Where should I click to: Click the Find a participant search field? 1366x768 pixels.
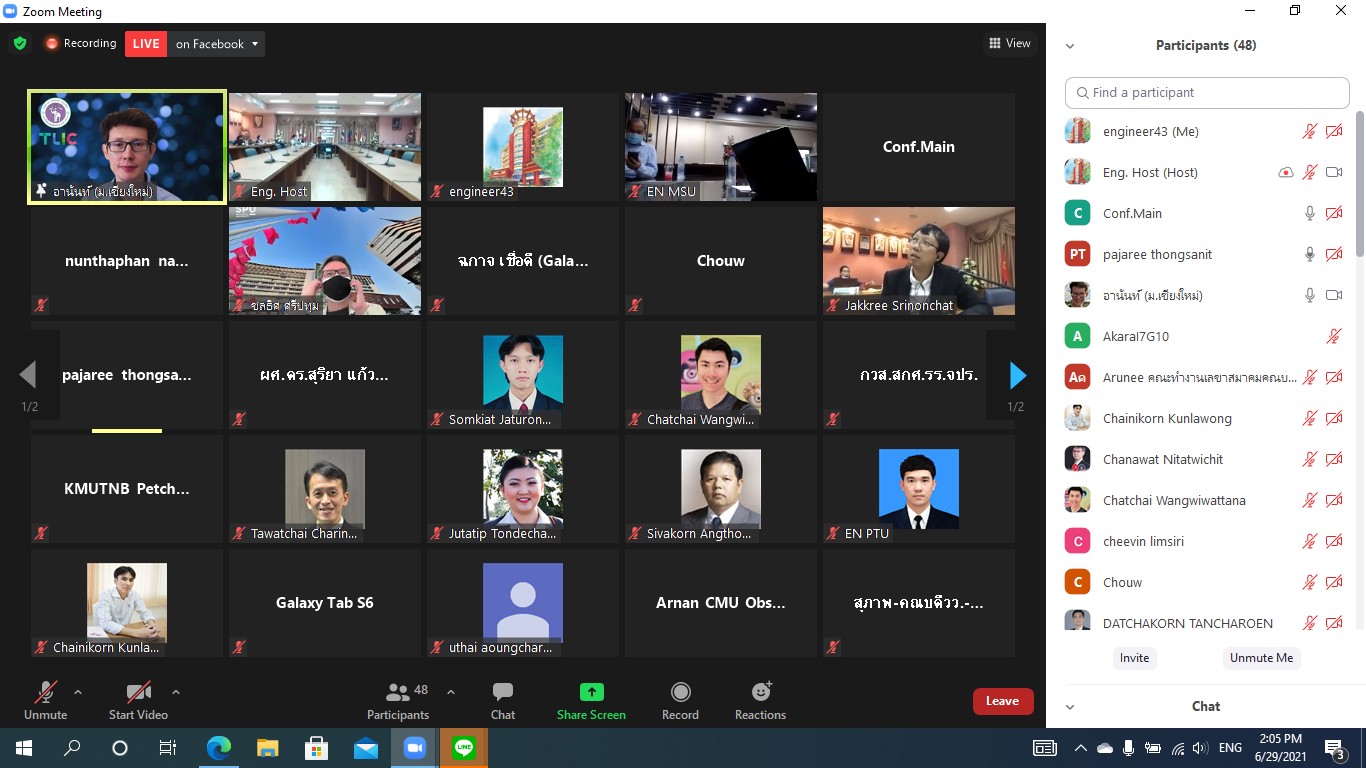click(1207, 92)
